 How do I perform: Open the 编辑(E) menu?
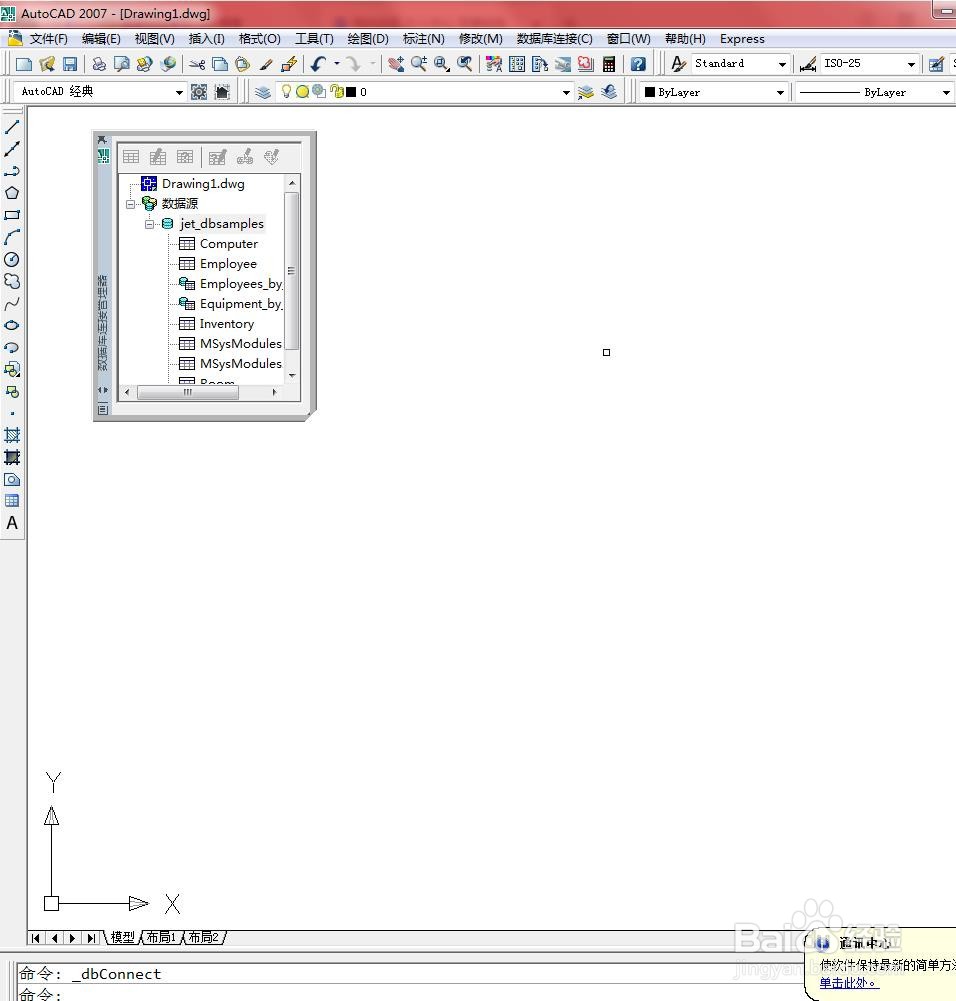point(101,39)
